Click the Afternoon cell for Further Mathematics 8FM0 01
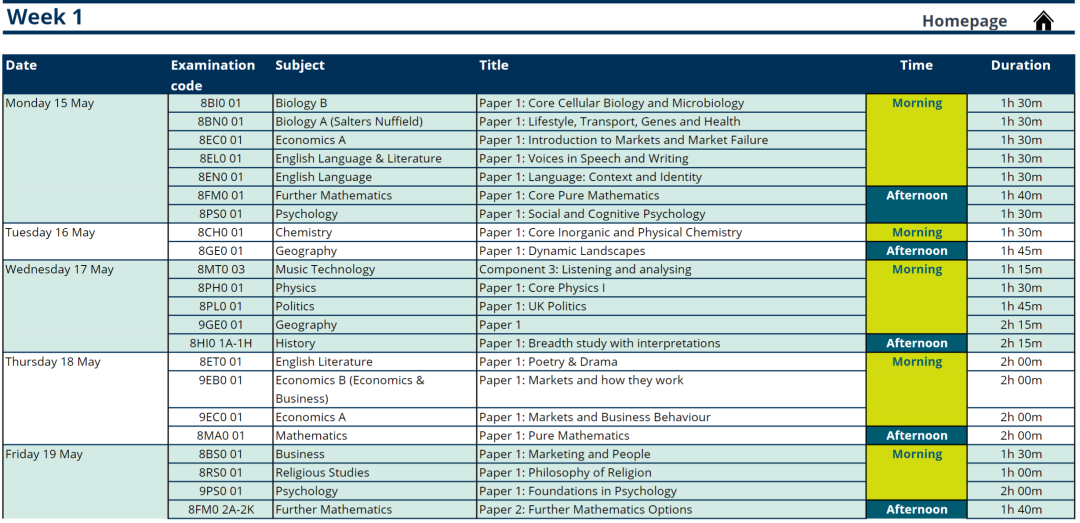Image resolution: width=1080 pixels, height=523 pixels. tap(917, 205)
